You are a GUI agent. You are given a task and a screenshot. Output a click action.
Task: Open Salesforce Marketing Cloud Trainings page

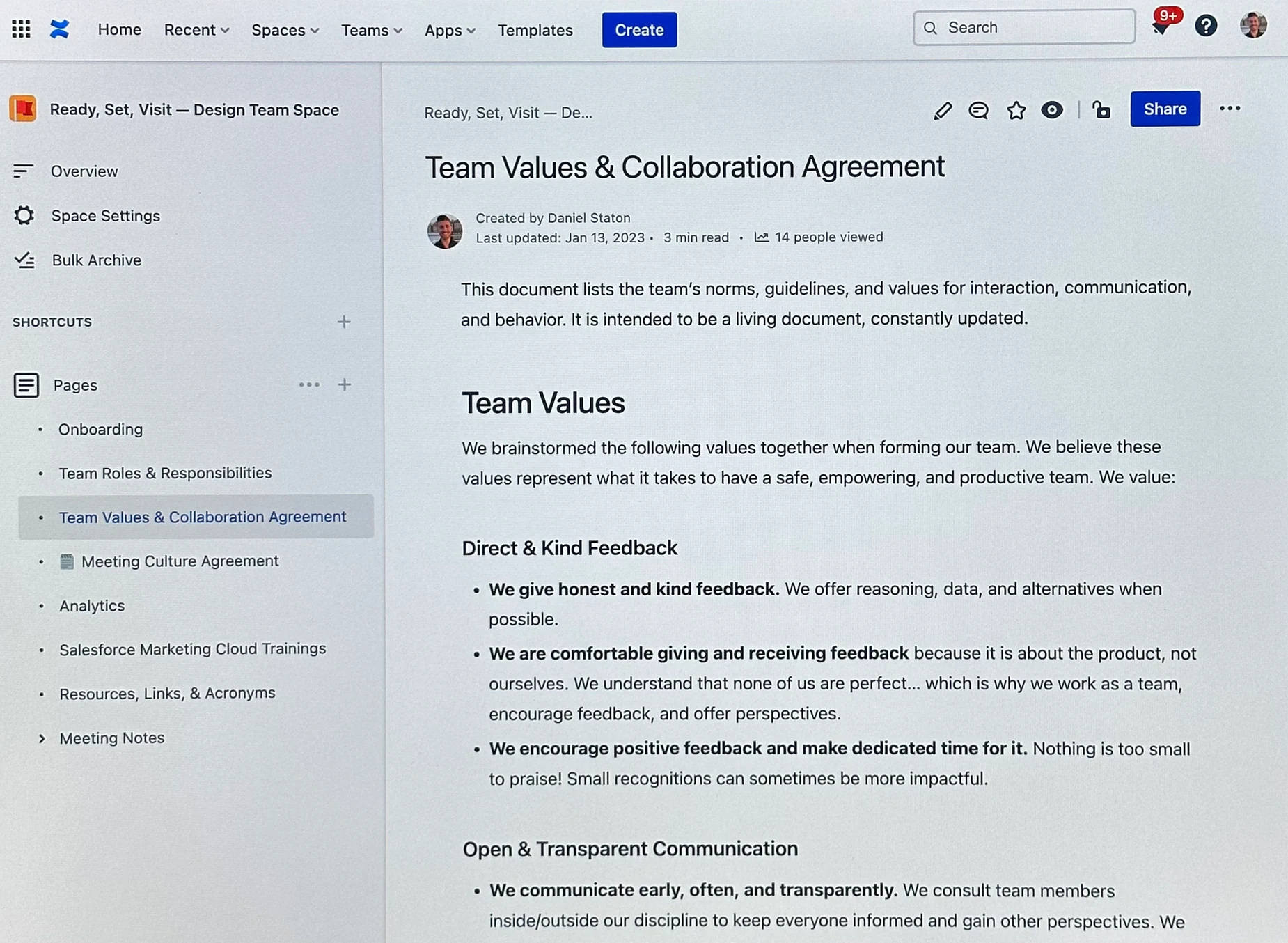point(193,649)
